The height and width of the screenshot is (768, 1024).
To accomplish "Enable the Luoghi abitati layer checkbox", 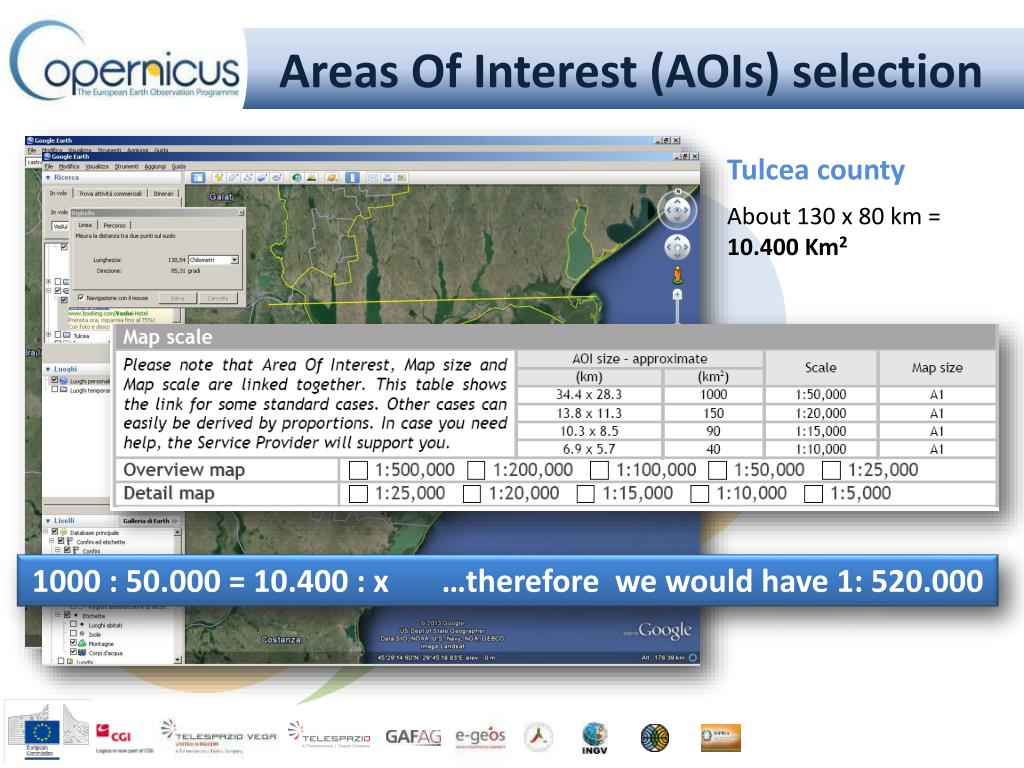I will click(74, 625).
